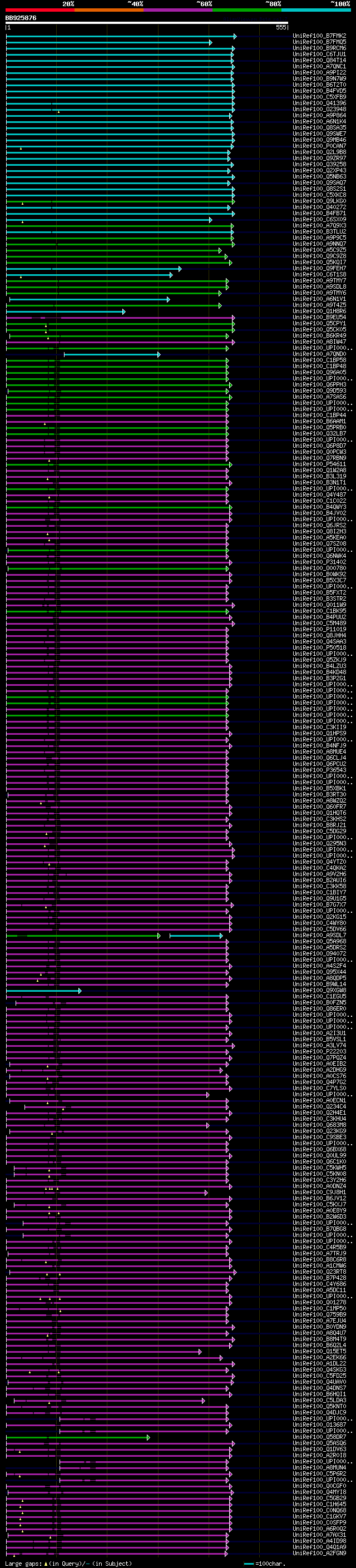
Task: Click the query end position 555
Action: (x=281, y=28)
